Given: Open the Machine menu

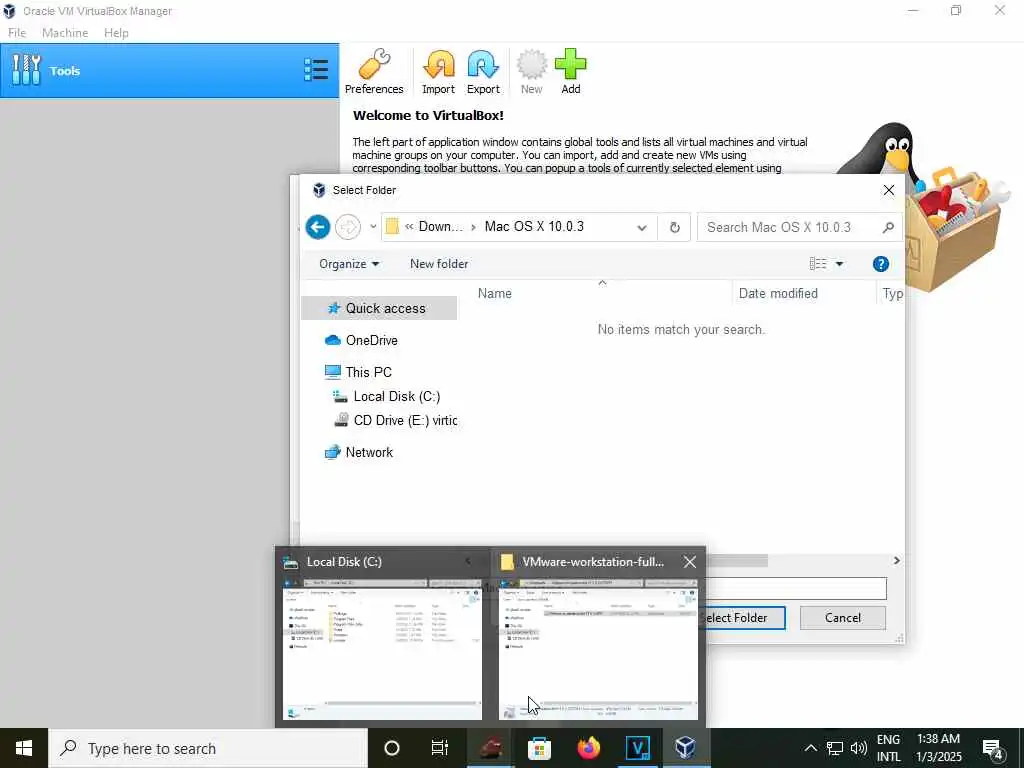Looking at the screenshot, I should point(65,33).
